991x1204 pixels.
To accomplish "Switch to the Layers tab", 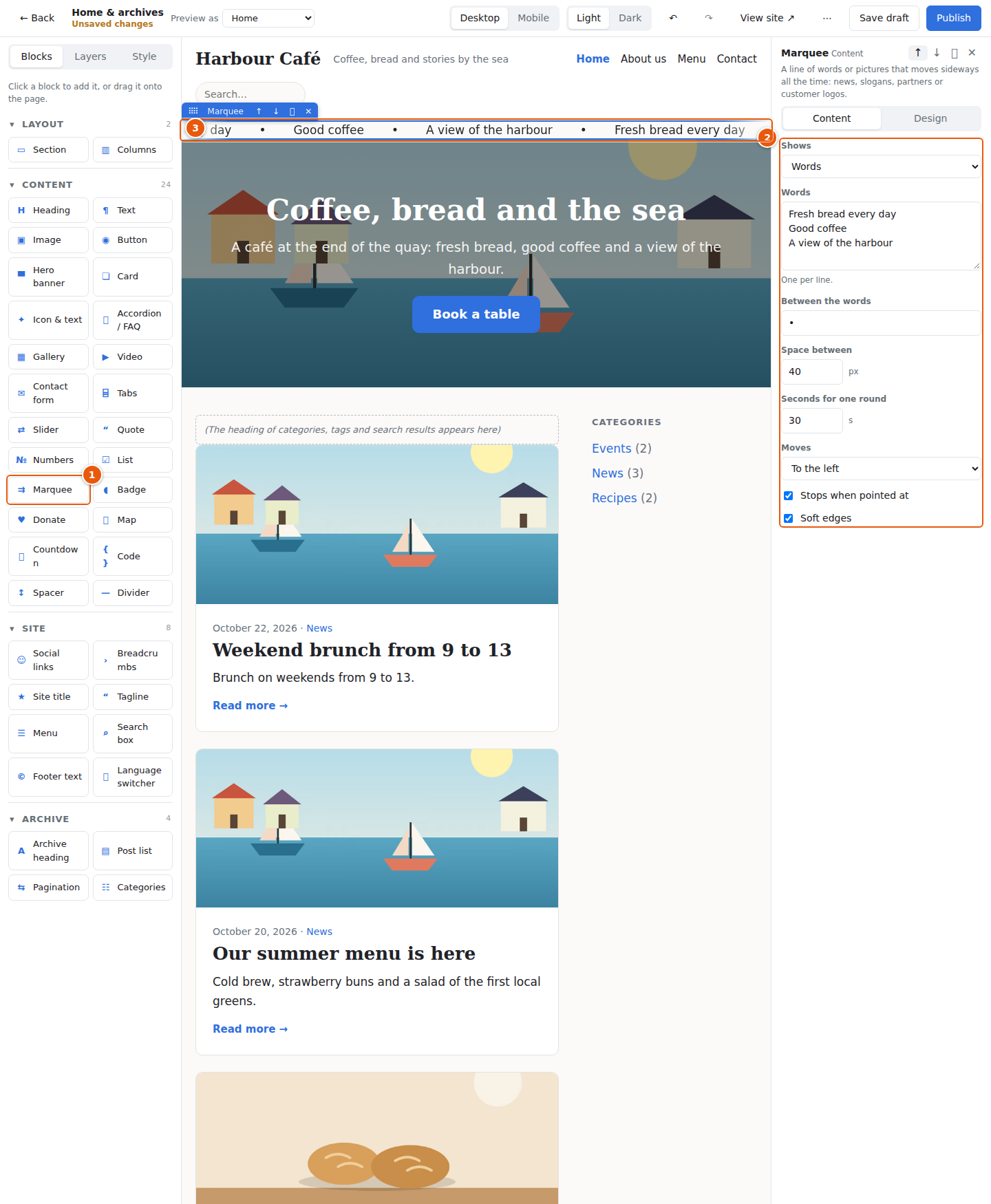I will (x=90, y=56).
